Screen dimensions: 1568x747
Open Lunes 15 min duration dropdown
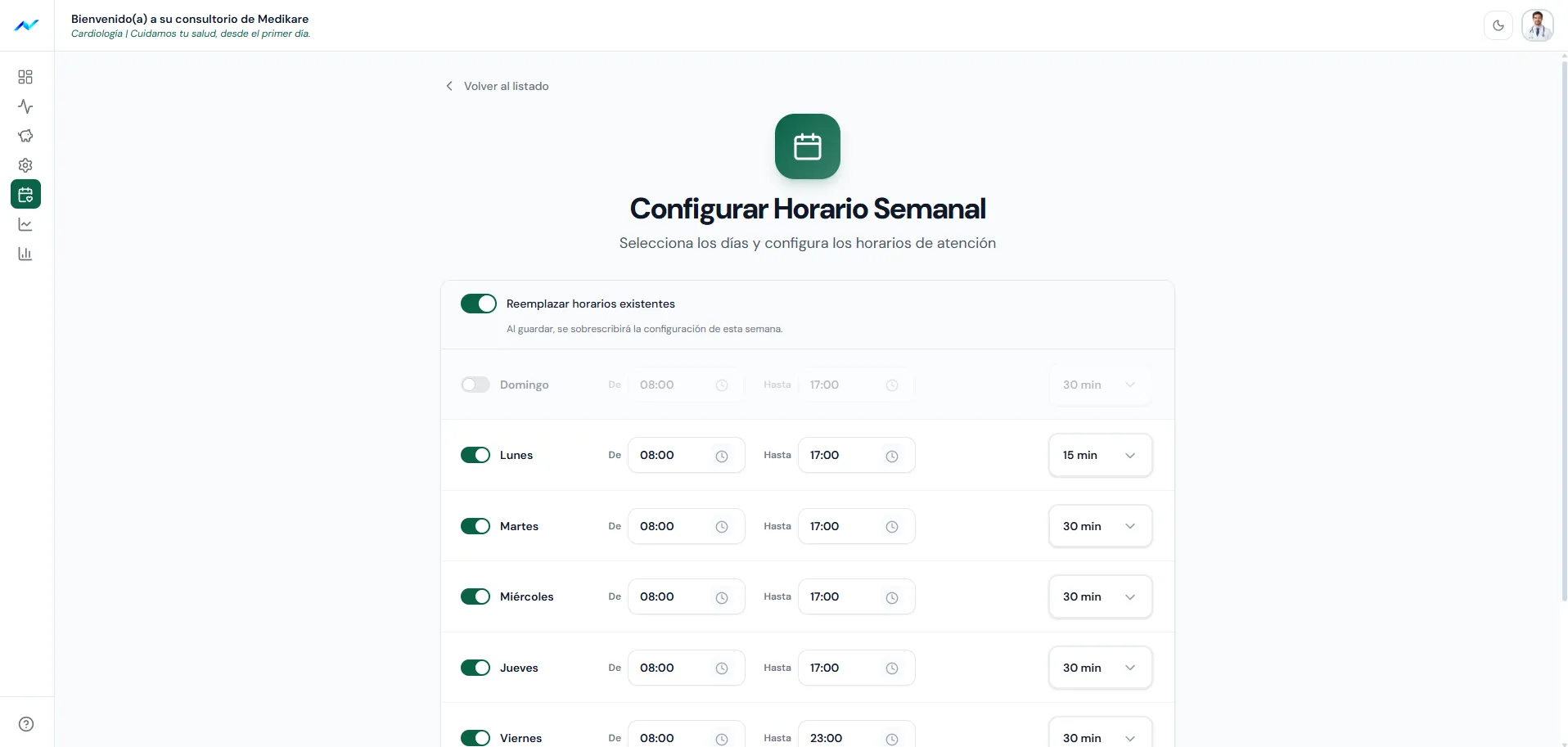click(1101, 455)
